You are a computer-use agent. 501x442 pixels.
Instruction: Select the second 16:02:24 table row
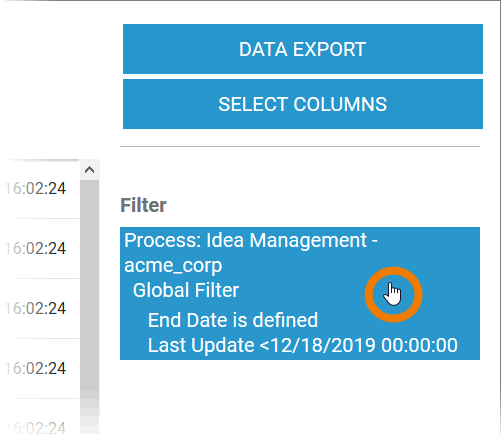[x=40, y=249]
